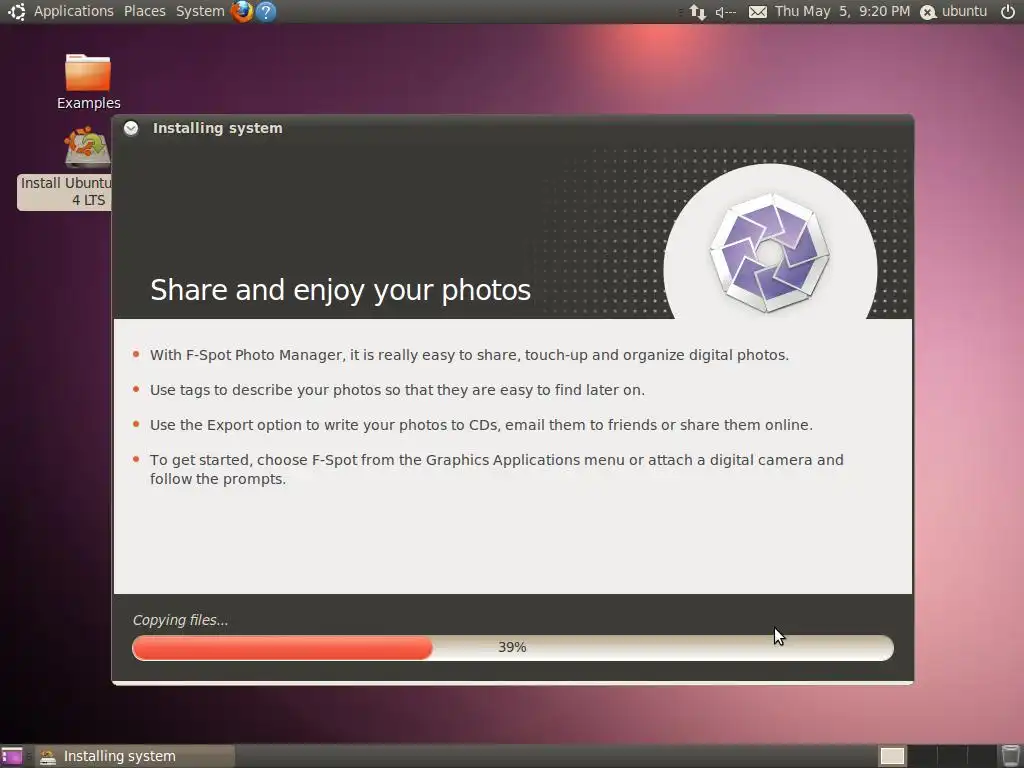Open the power session menu
Screen dimensions: 1024x768
1008,11
